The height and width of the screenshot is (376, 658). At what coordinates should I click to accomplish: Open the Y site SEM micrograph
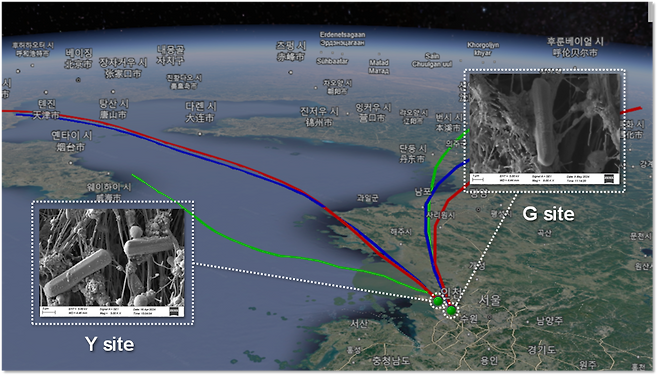click(112, 263)
